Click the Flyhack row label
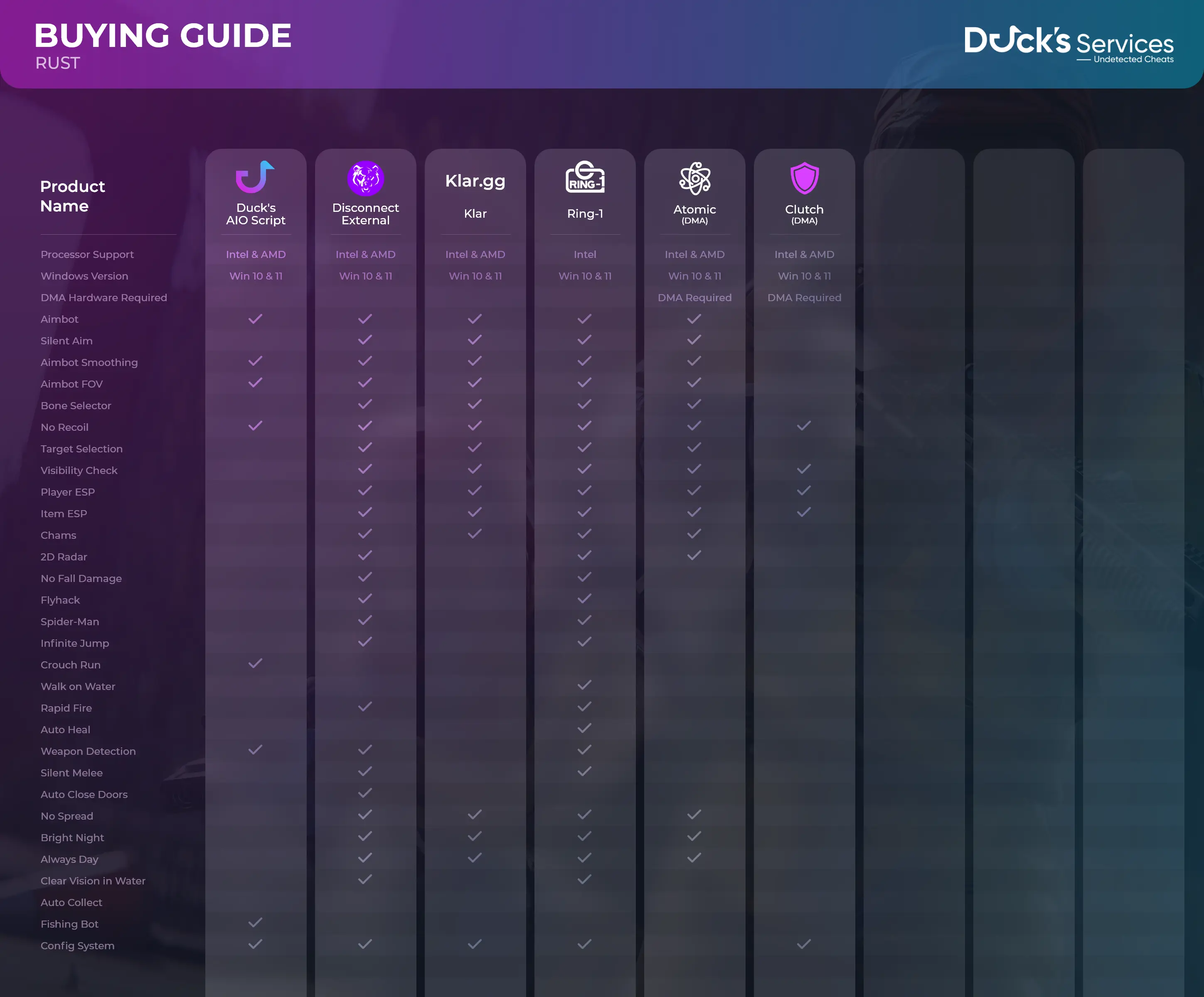Image resolution: width=1204 pixels, height=997 pixels. click(x=60, y=601)
